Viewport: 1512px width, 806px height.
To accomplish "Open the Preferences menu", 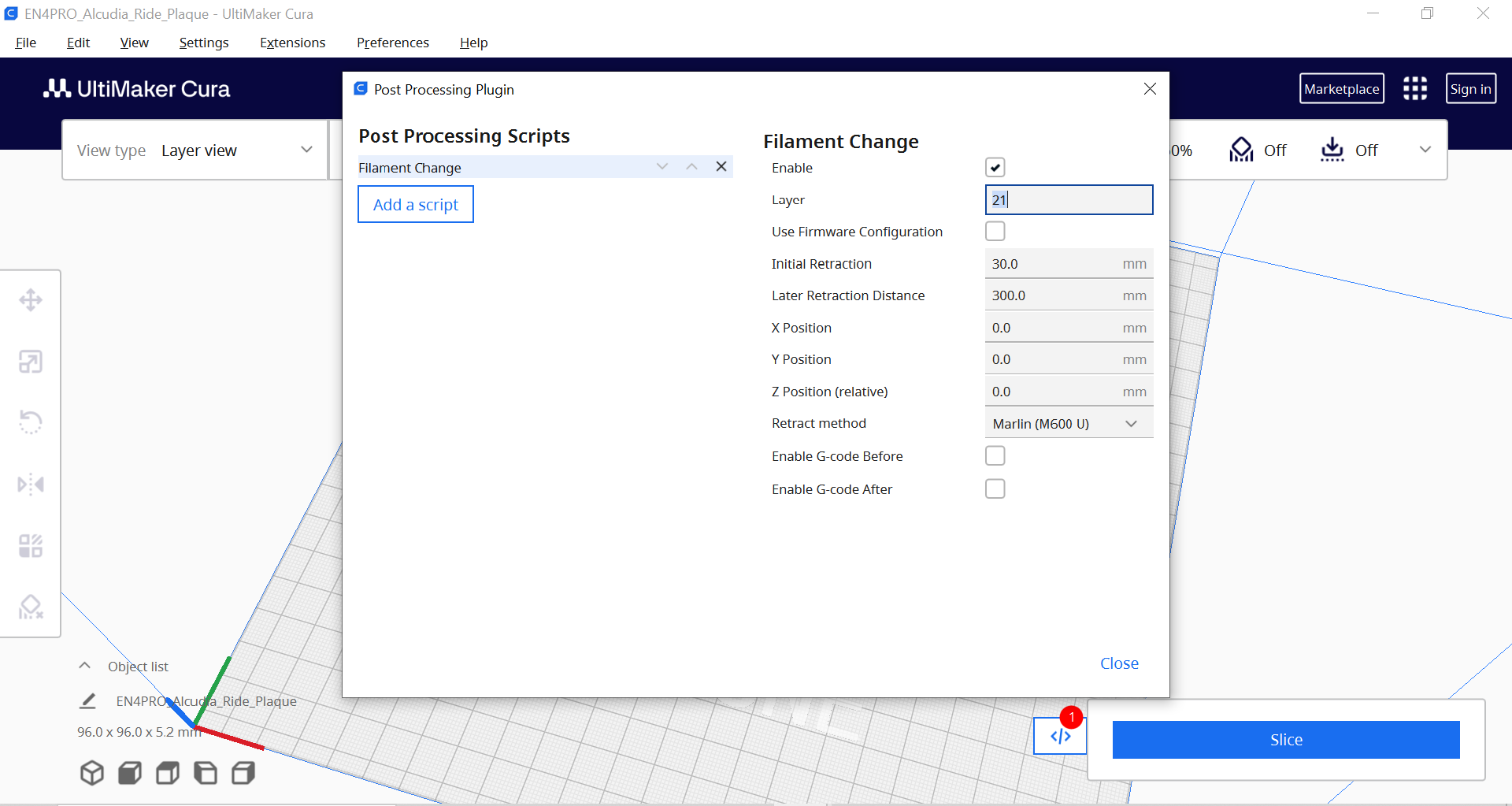I will tap(393, 43).
